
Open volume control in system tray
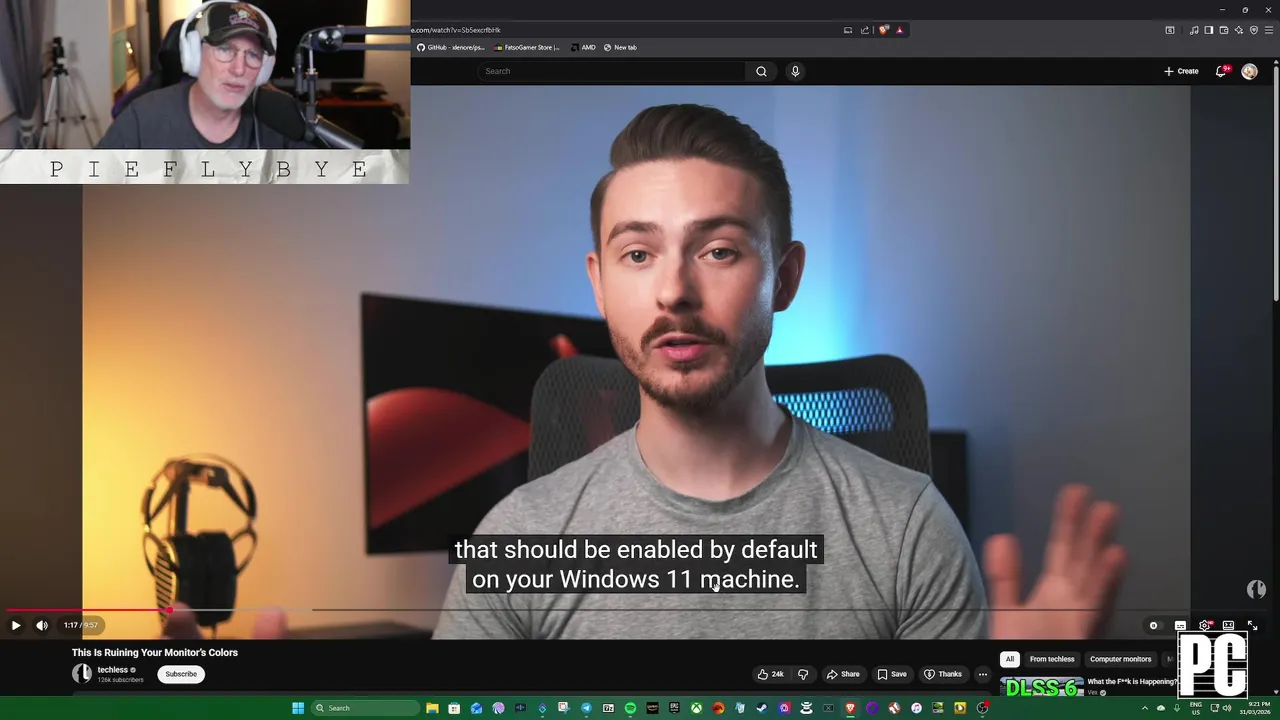tap(1227, 708)
